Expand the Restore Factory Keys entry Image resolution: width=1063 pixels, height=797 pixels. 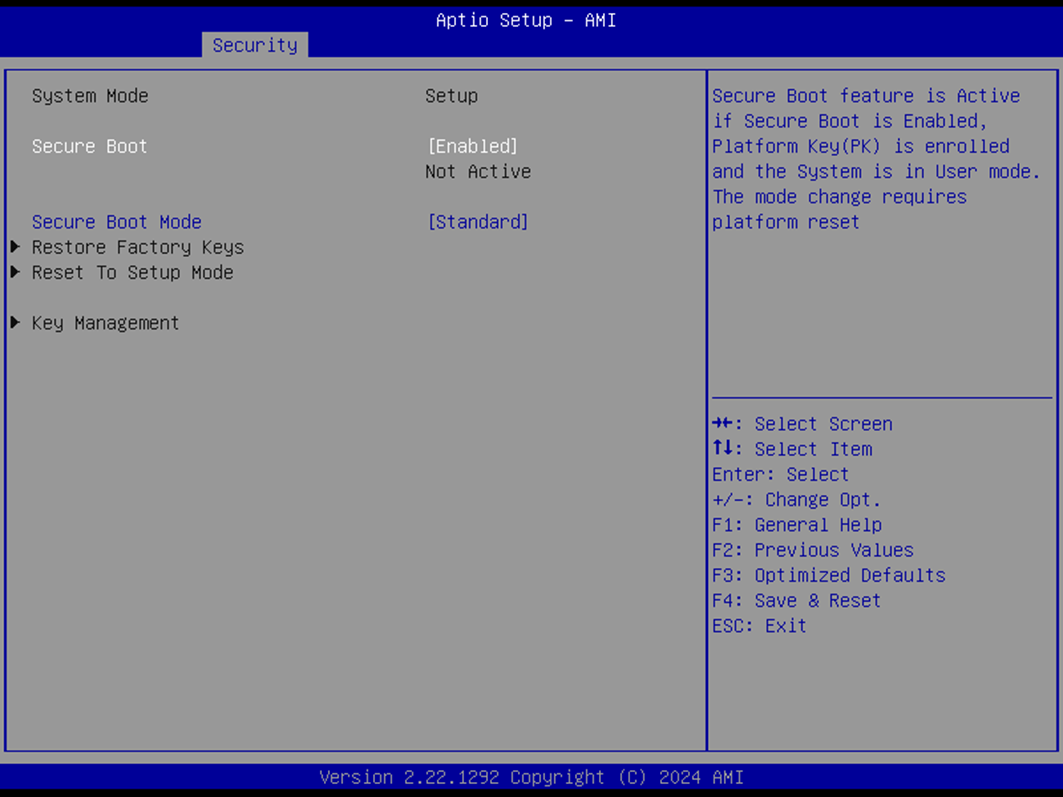click(x=137, y=247)
